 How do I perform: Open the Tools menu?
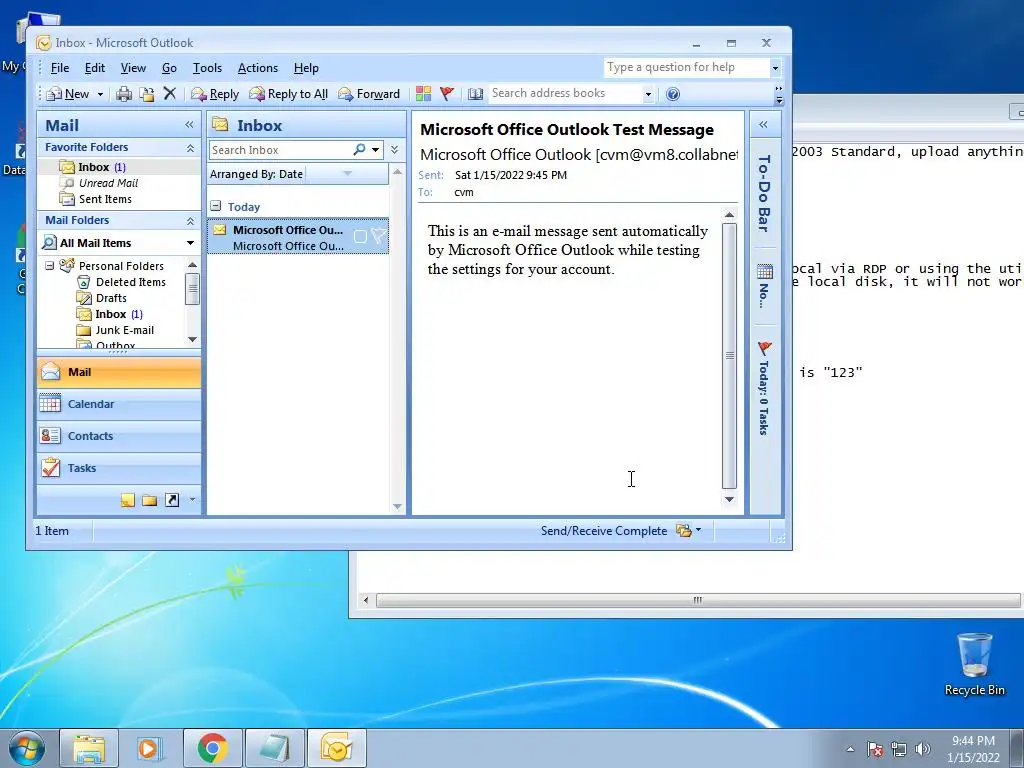pos(207,68)
